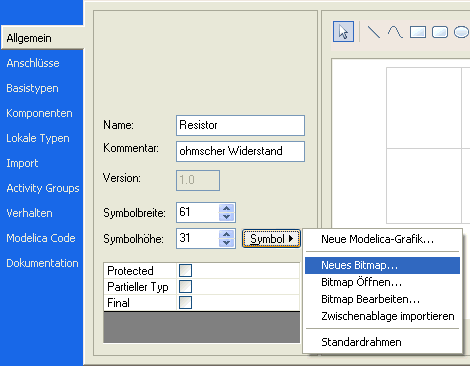Toggle the Final checkbox

point(185,303)
